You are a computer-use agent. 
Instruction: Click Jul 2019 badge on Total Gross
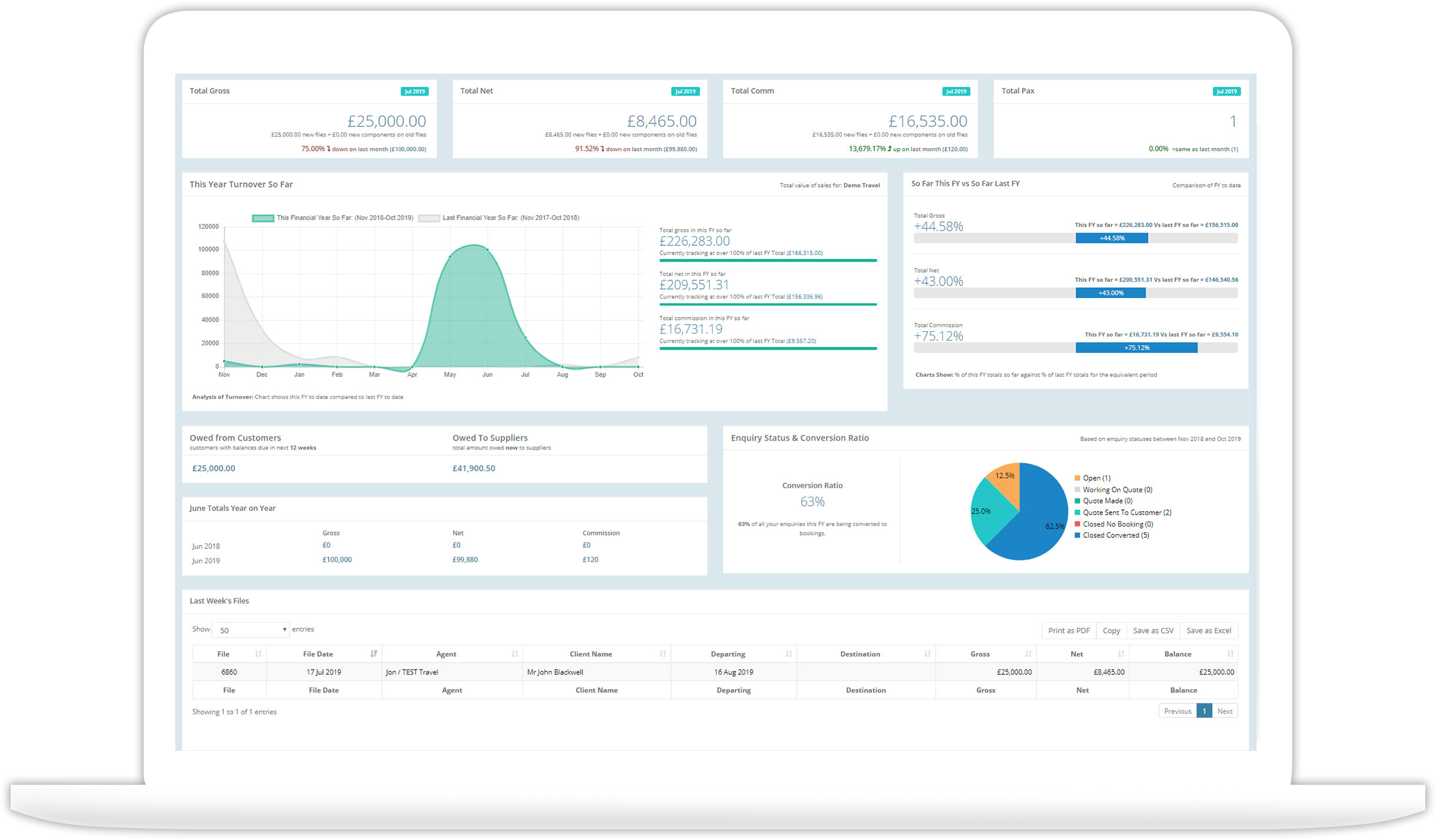(x=415, y=91)
